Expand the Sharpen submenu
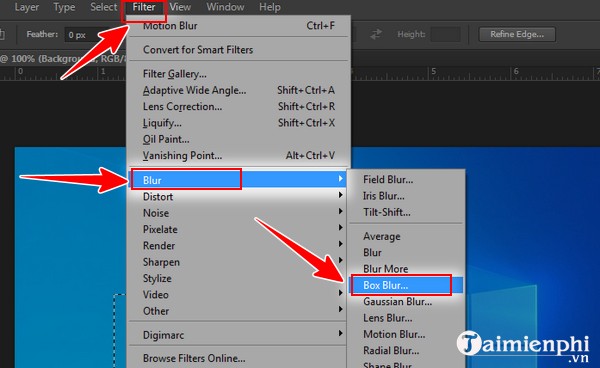The image size is (600, 368). point(238,262)
